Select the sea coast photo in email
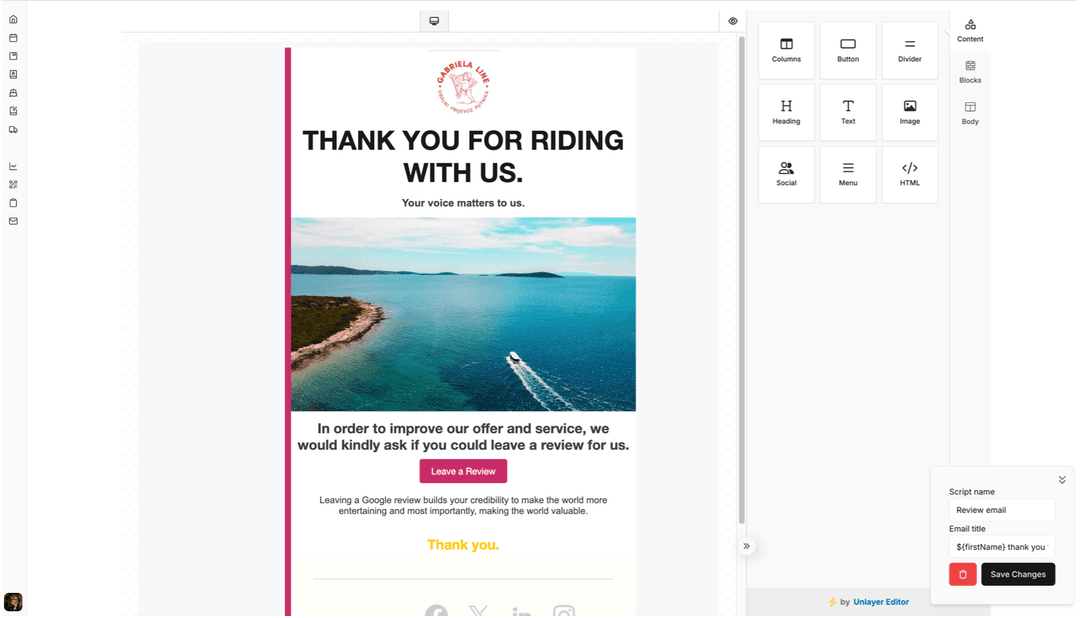The height and width of the screenshot is (618, 1080). (463, 314)
